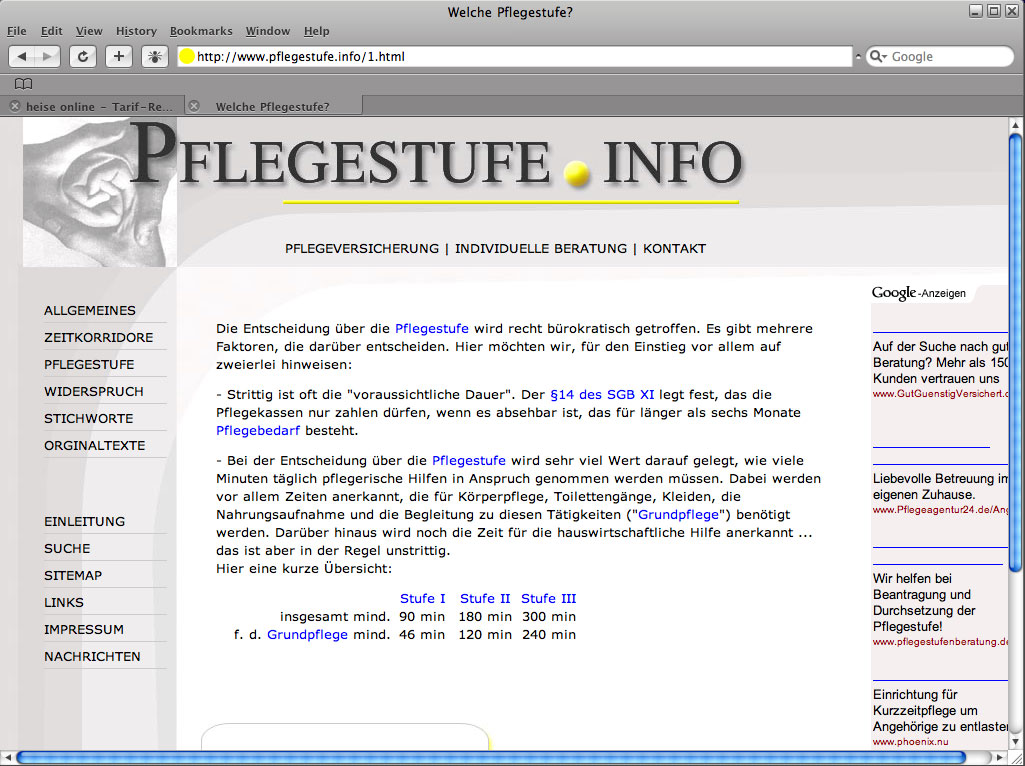The image size is (1025, 766).
Task: Open SUCHE in sidebar
Action: (67, 548)
